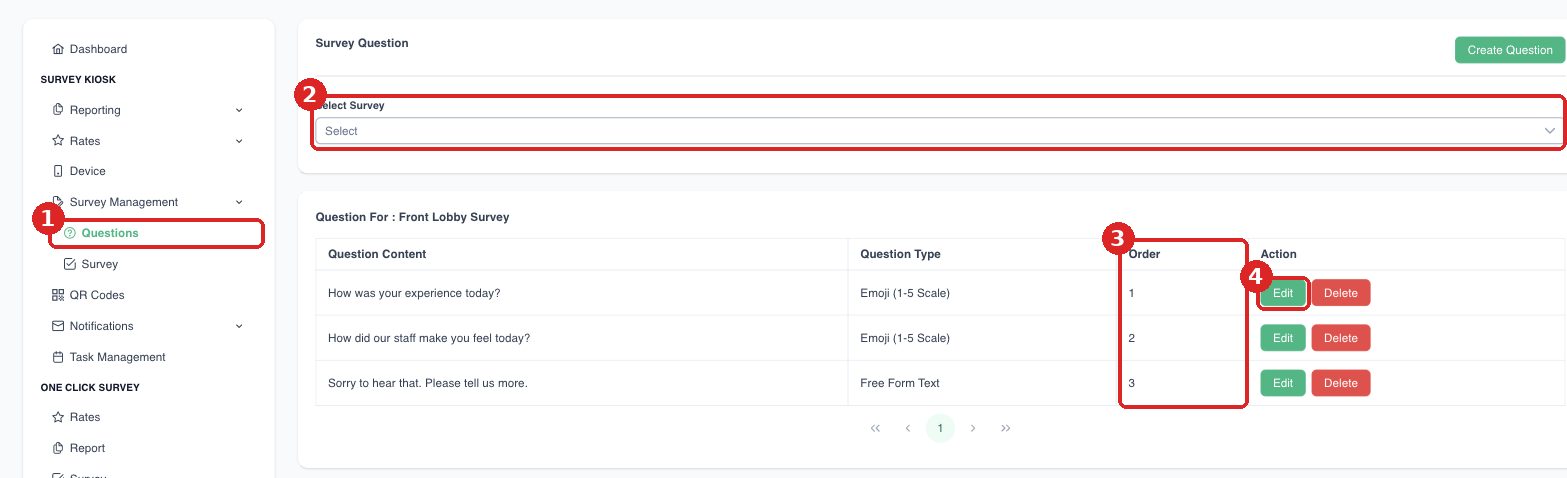
Task: Click the Questions help-circle icon
Action: tap(70, 233)
